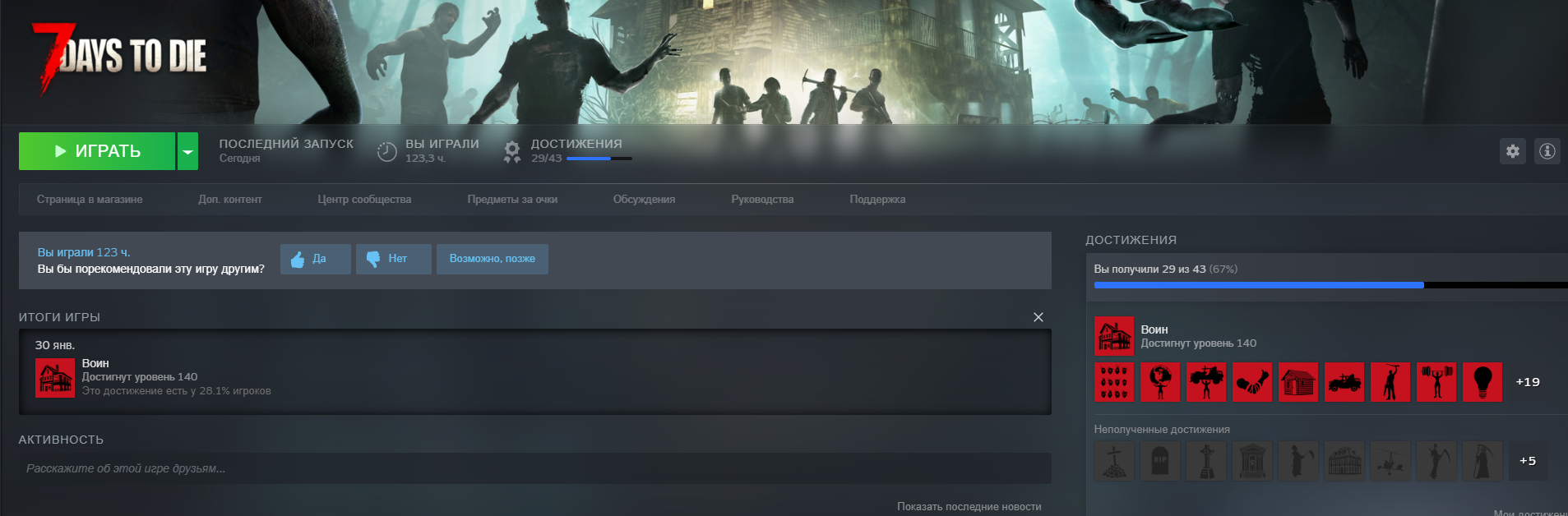The height and width of the screenshot is (516, 1568).
Task: Click Показать последние новости link
Action: pos(969,507)
